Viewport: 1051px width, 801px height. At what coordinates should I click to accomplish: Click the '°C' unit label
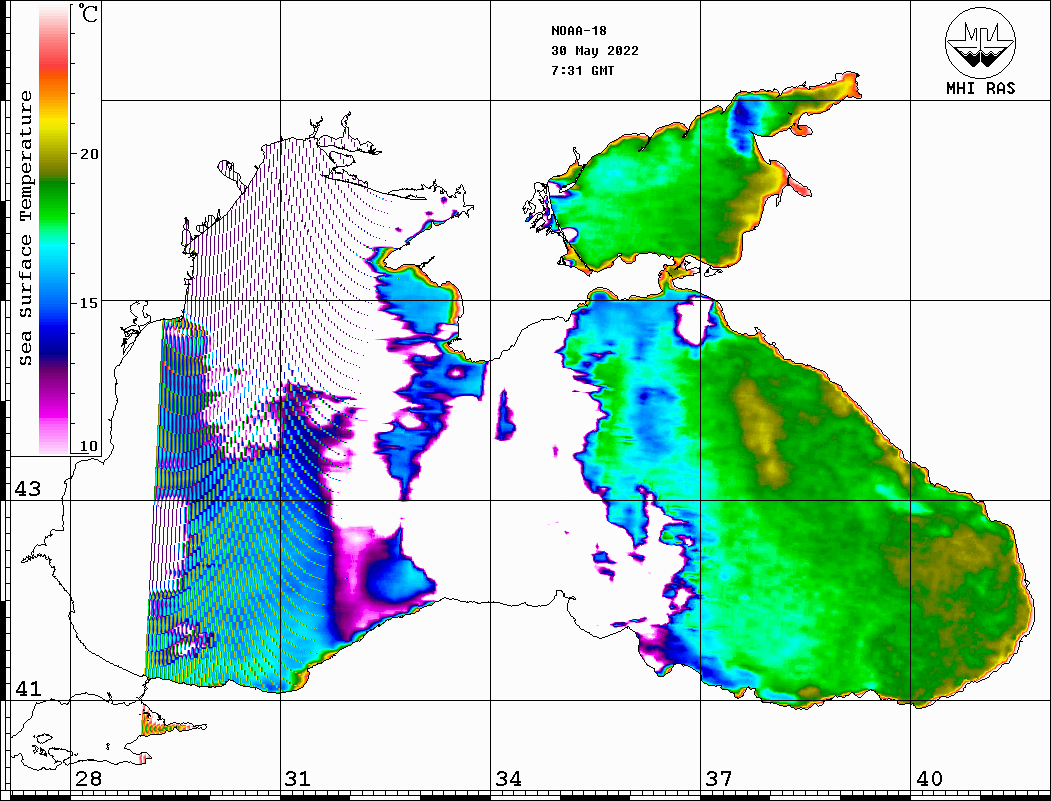coord(87,13)
